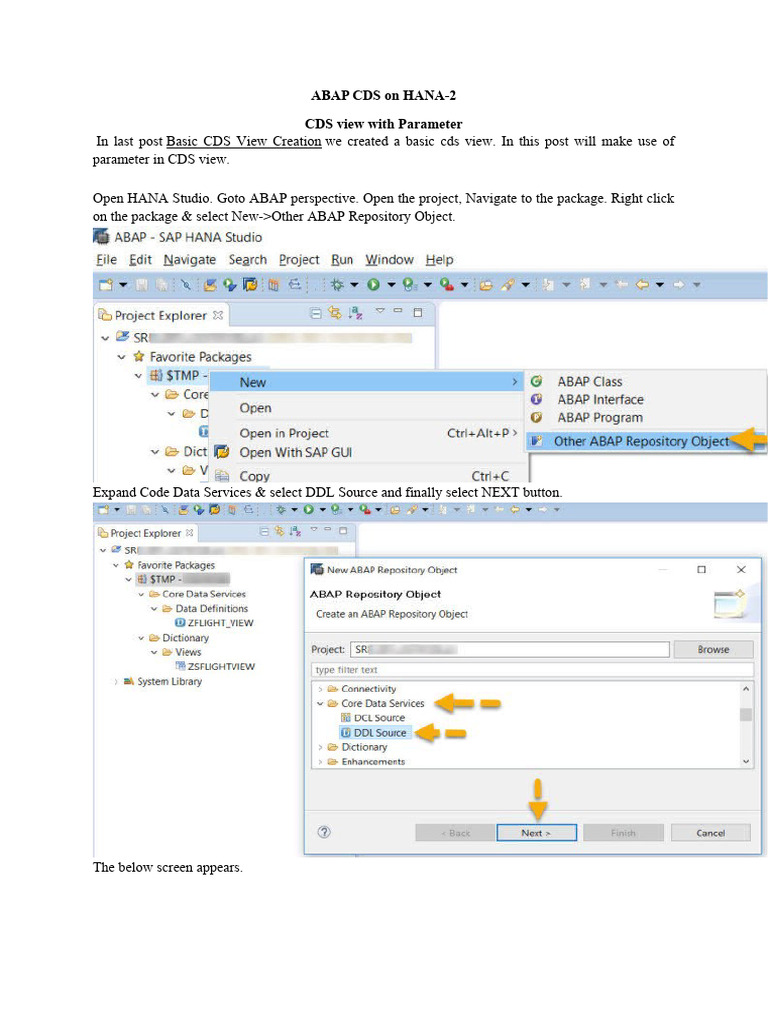Click Collapse All in ABAP - SAP HANA Studio Project Explorer

315,313
